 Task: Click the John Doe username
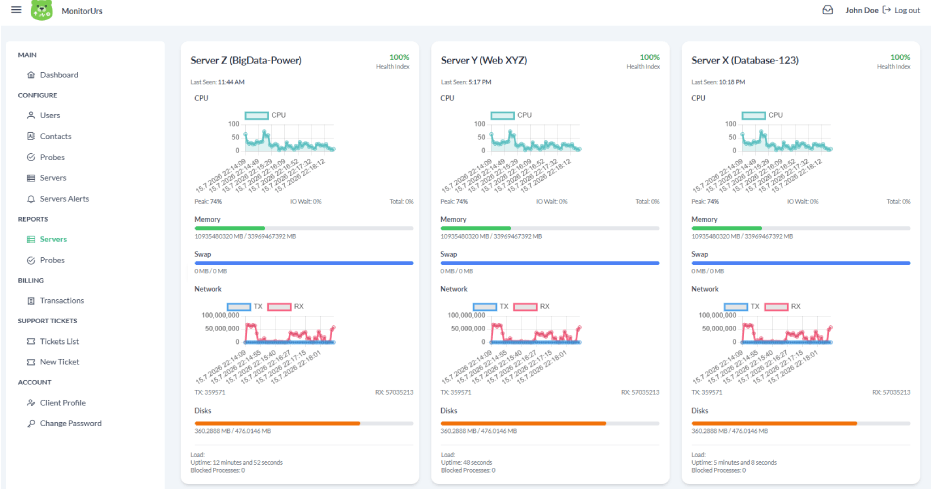tap(862, 10)
